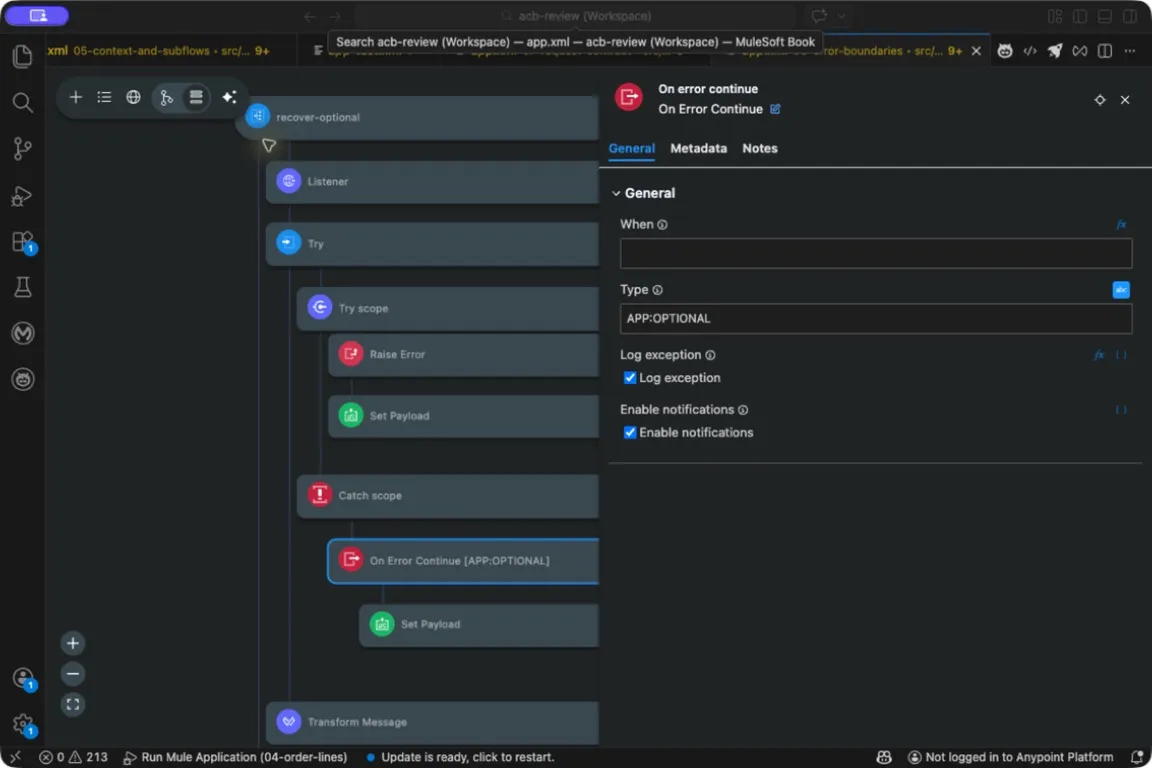The height and width of the screenshot is (768, 1152).
Task: Click the Type field containing APP:OPTIONAL
Action: pos(876,319)
